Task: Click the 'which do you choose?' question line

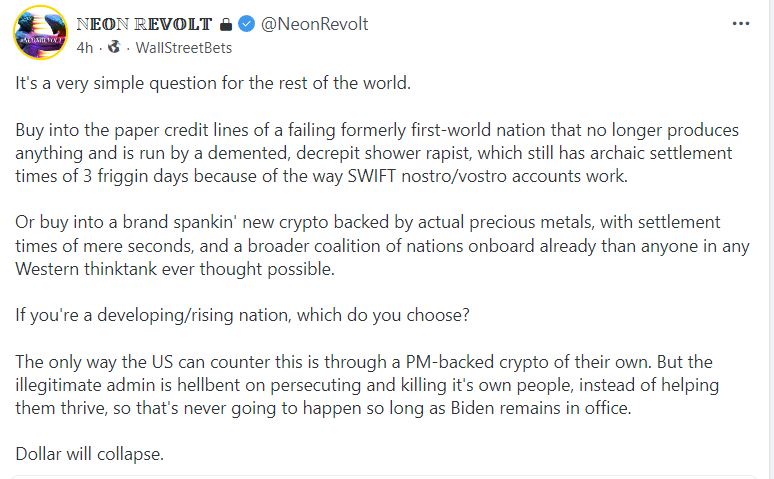Action: (242, 315)
